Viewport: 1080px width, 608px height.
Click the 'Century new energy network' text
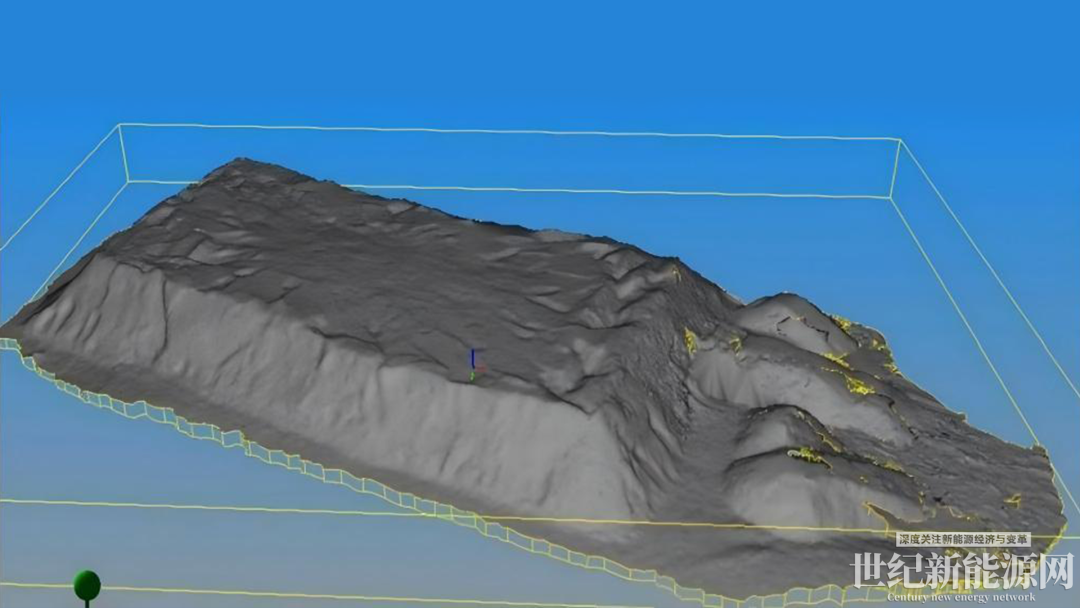[961, 597]
